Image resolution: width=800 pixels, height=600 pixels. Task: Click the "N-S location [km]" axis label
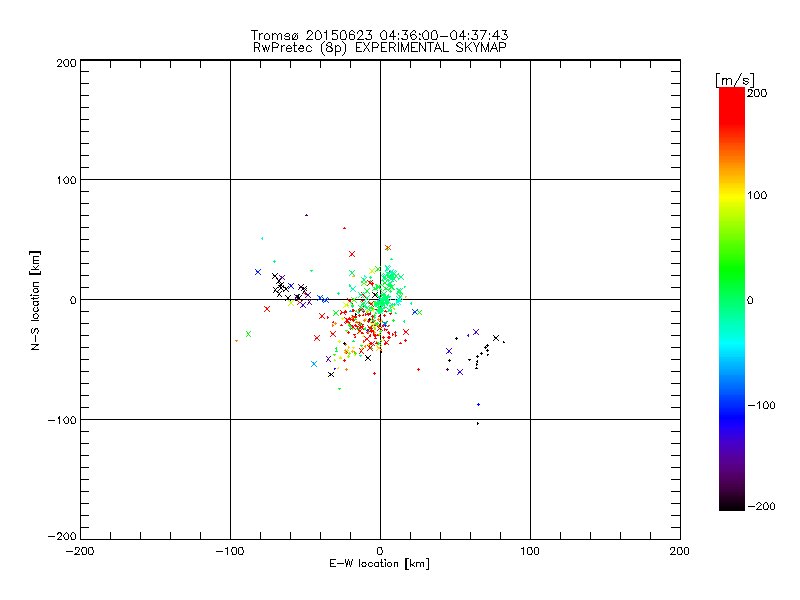tap(35, 300)
